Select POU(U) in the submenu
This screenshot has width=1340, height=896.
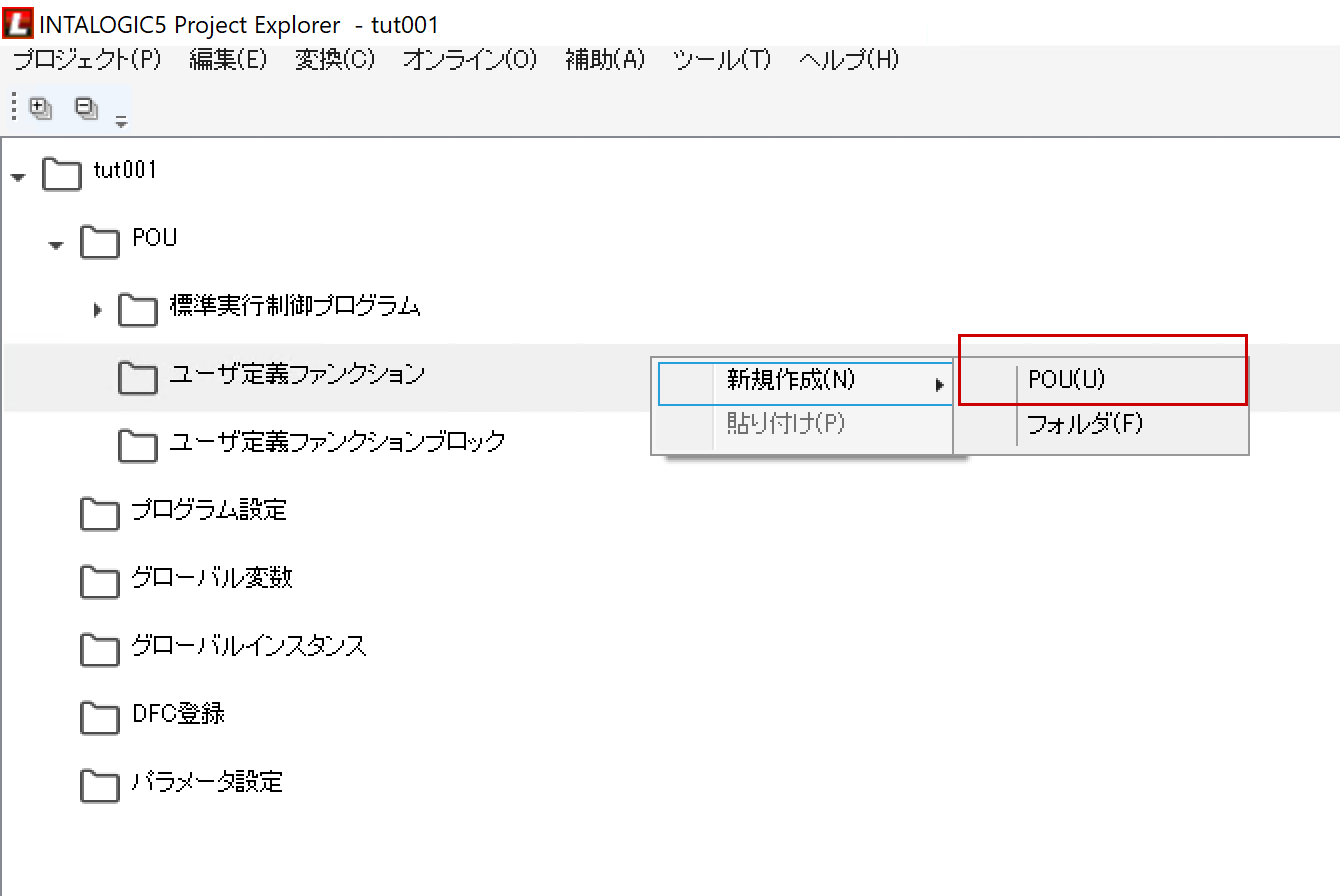1066,380
